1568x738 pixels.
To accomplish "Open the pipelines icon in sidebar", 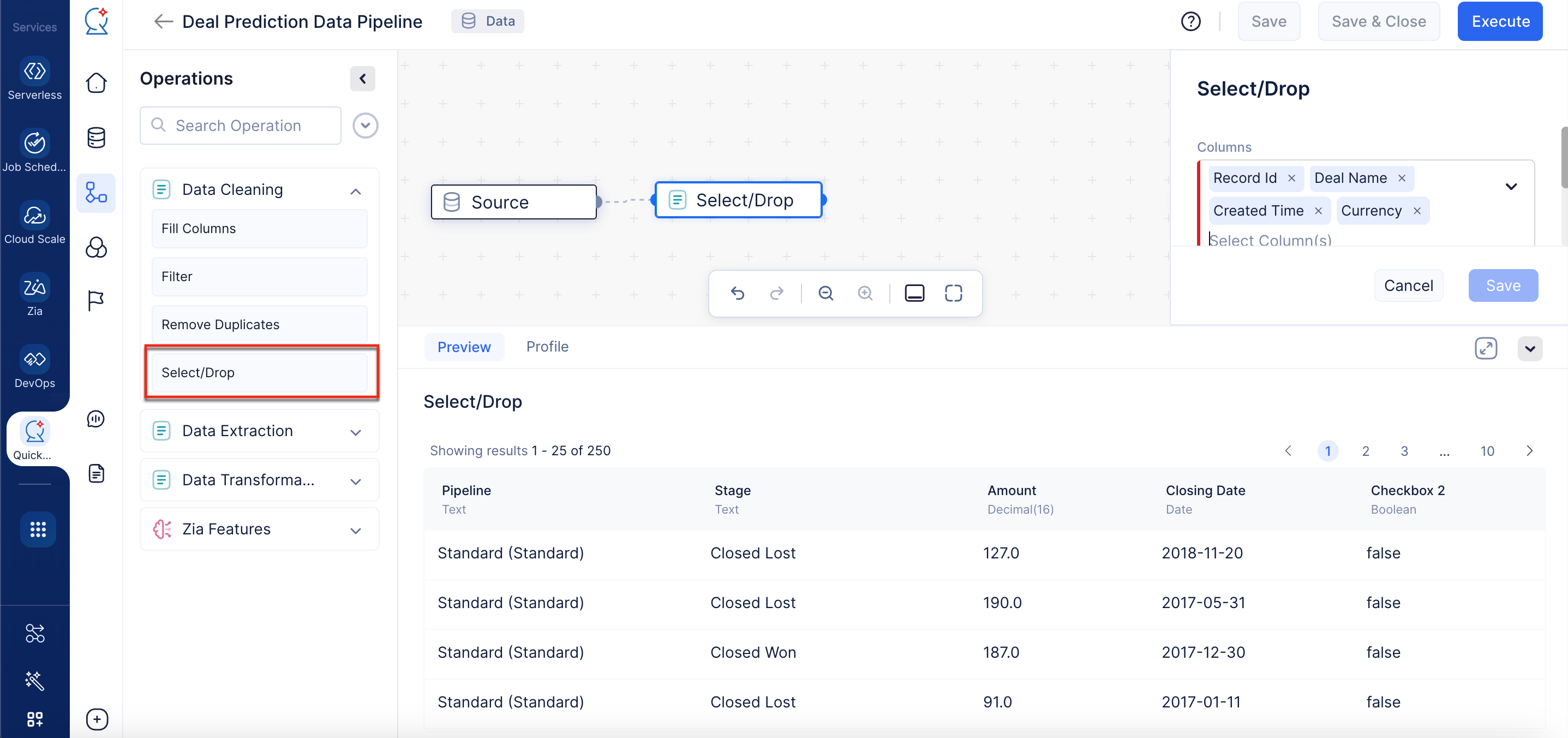I will pos(96,193).
